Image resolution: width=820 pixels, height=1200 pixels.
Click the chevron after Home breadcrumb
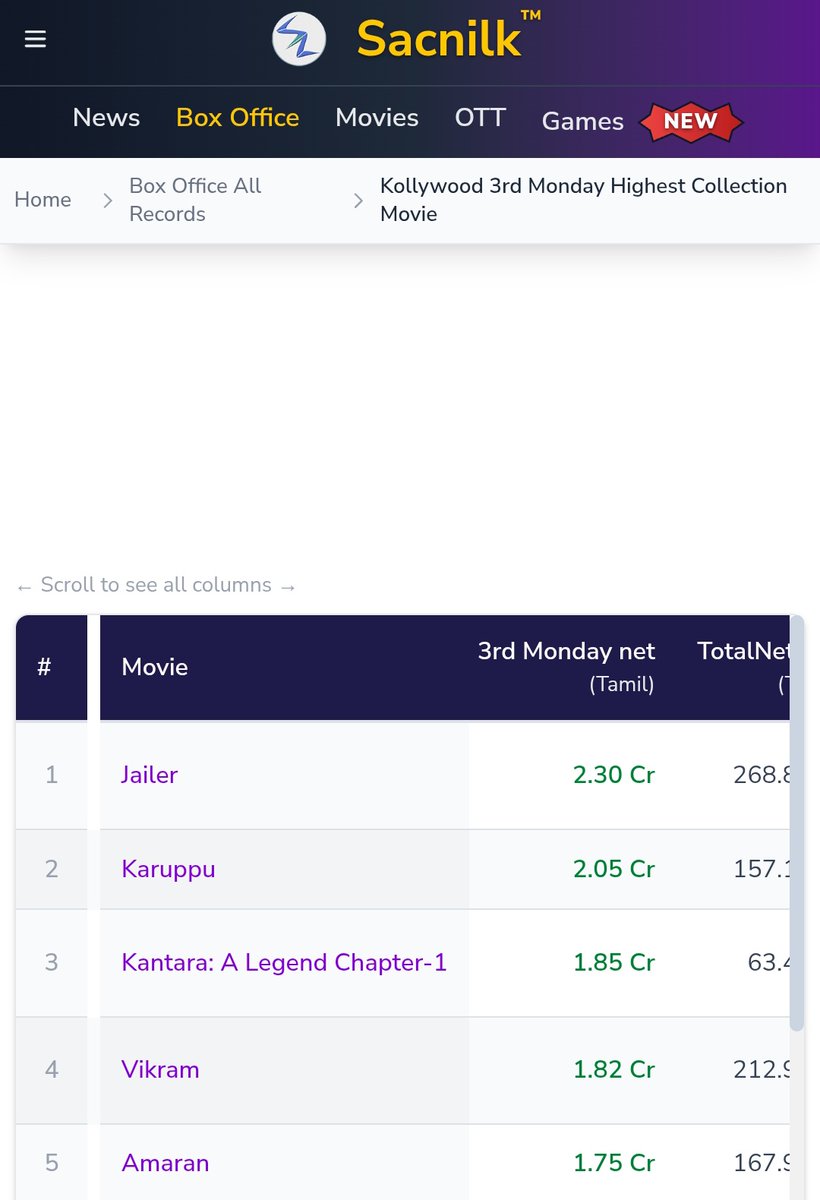[108, 201]
